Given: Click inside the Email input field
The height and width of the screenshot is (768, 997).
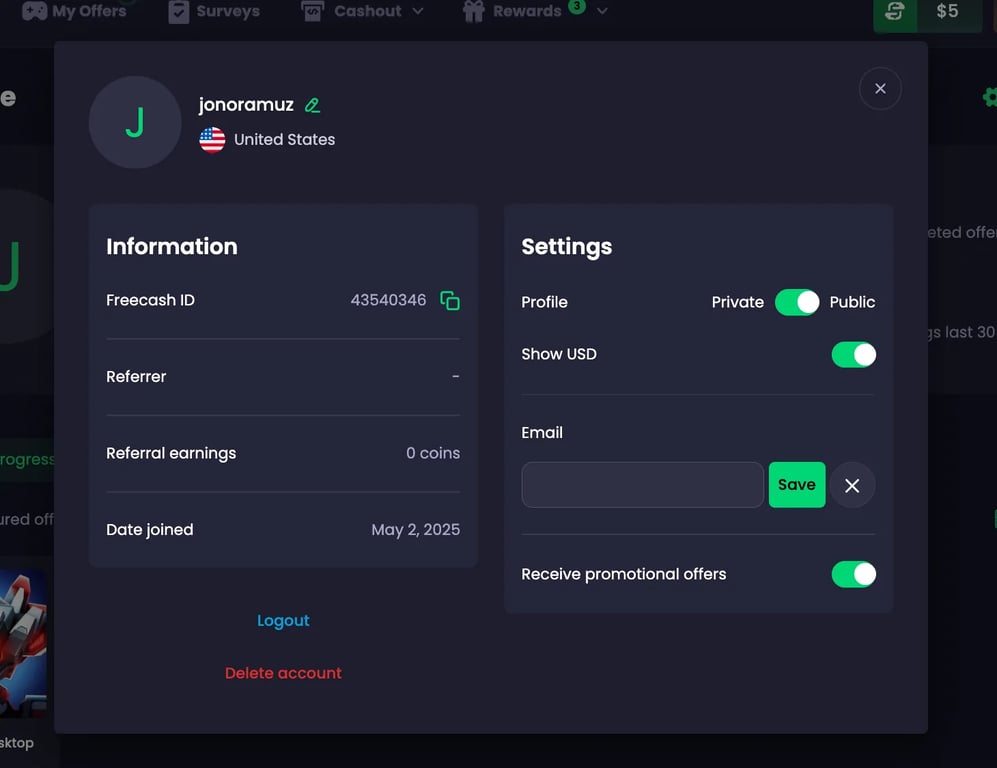Looking at the screenshot, I should coord(642,485).
